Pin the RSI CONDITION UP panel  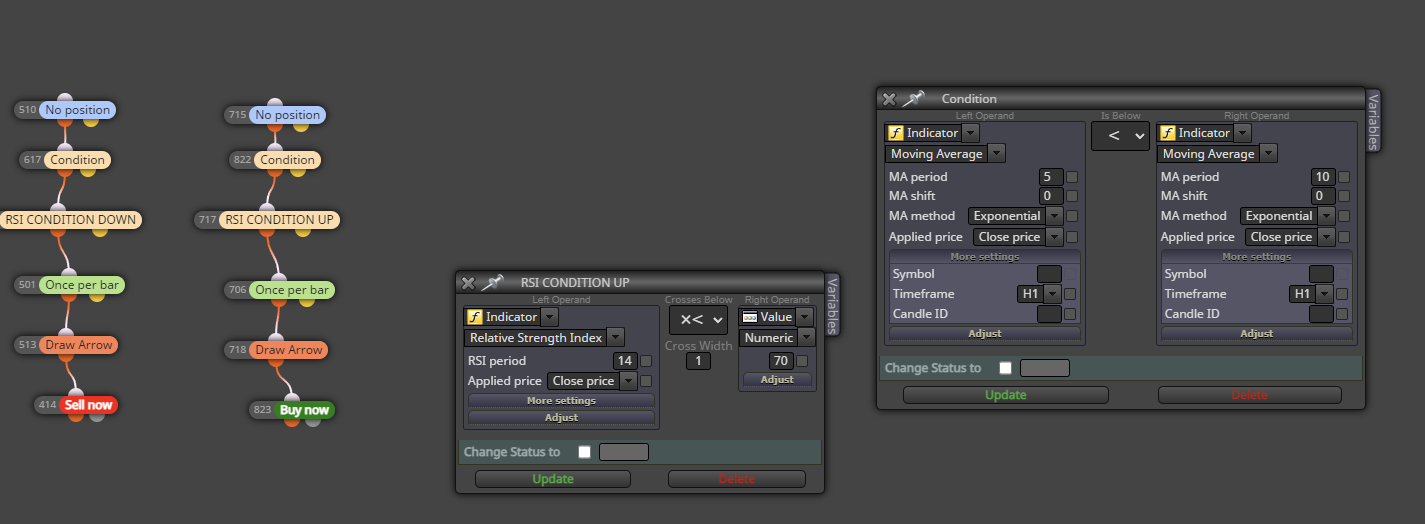(x=491, y=283)
